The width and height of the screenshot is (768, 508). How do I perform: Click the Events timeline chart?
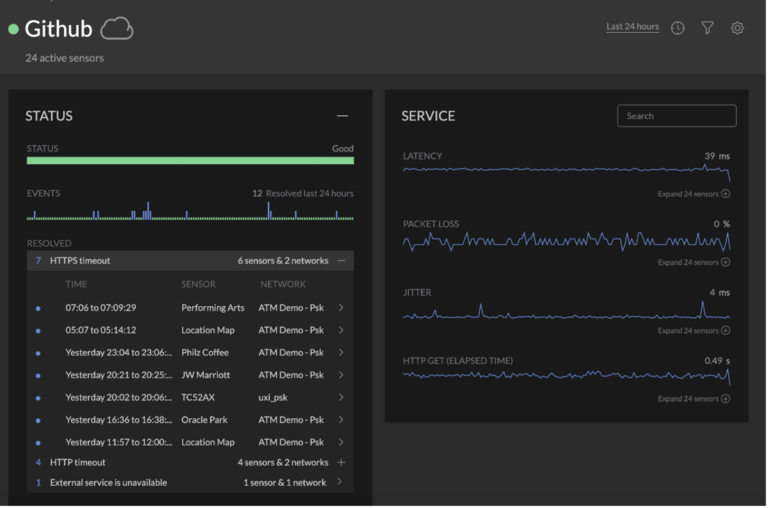190,211
